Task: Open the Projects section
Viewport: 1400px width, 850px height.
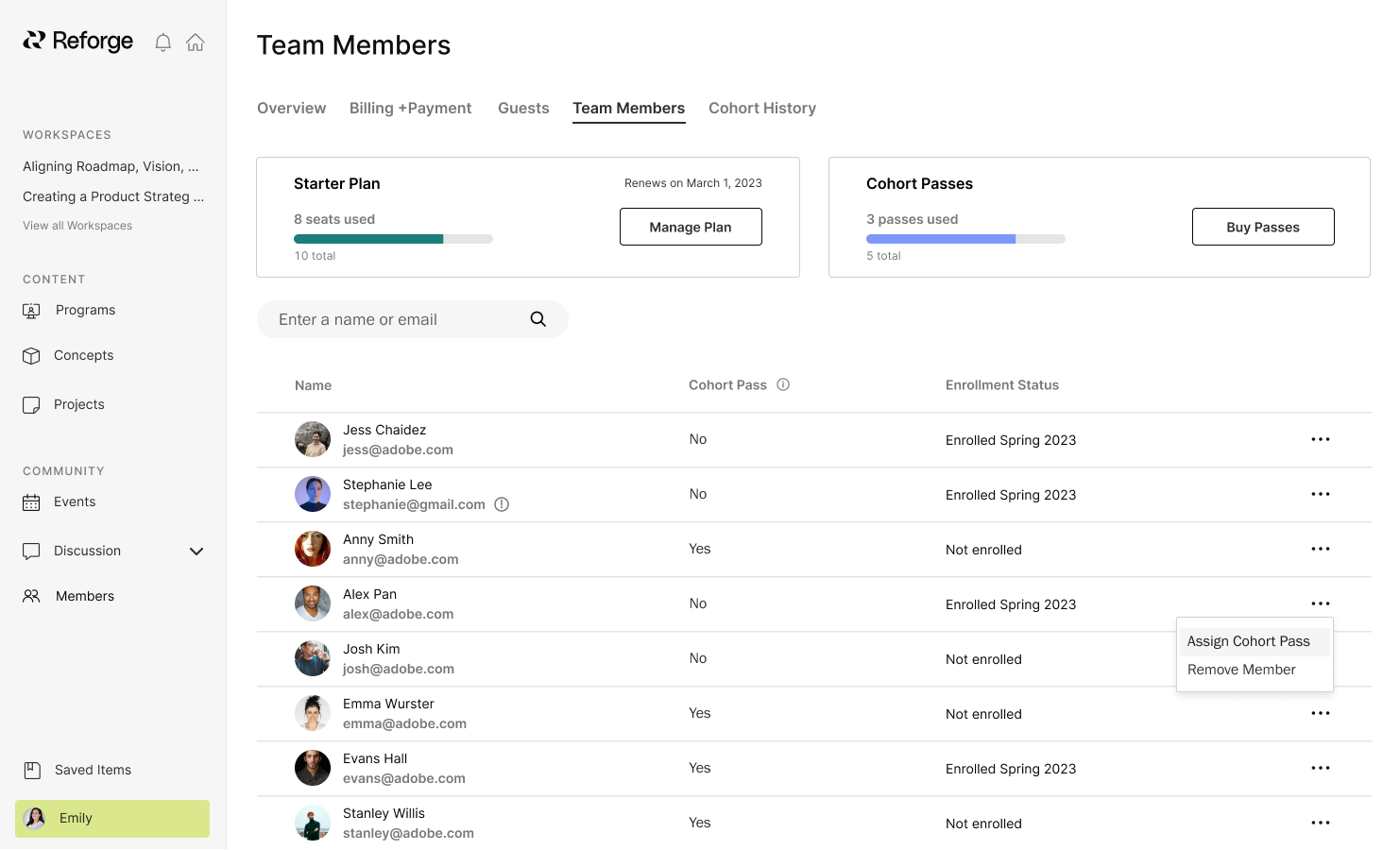Action: (x=63, y=404)
